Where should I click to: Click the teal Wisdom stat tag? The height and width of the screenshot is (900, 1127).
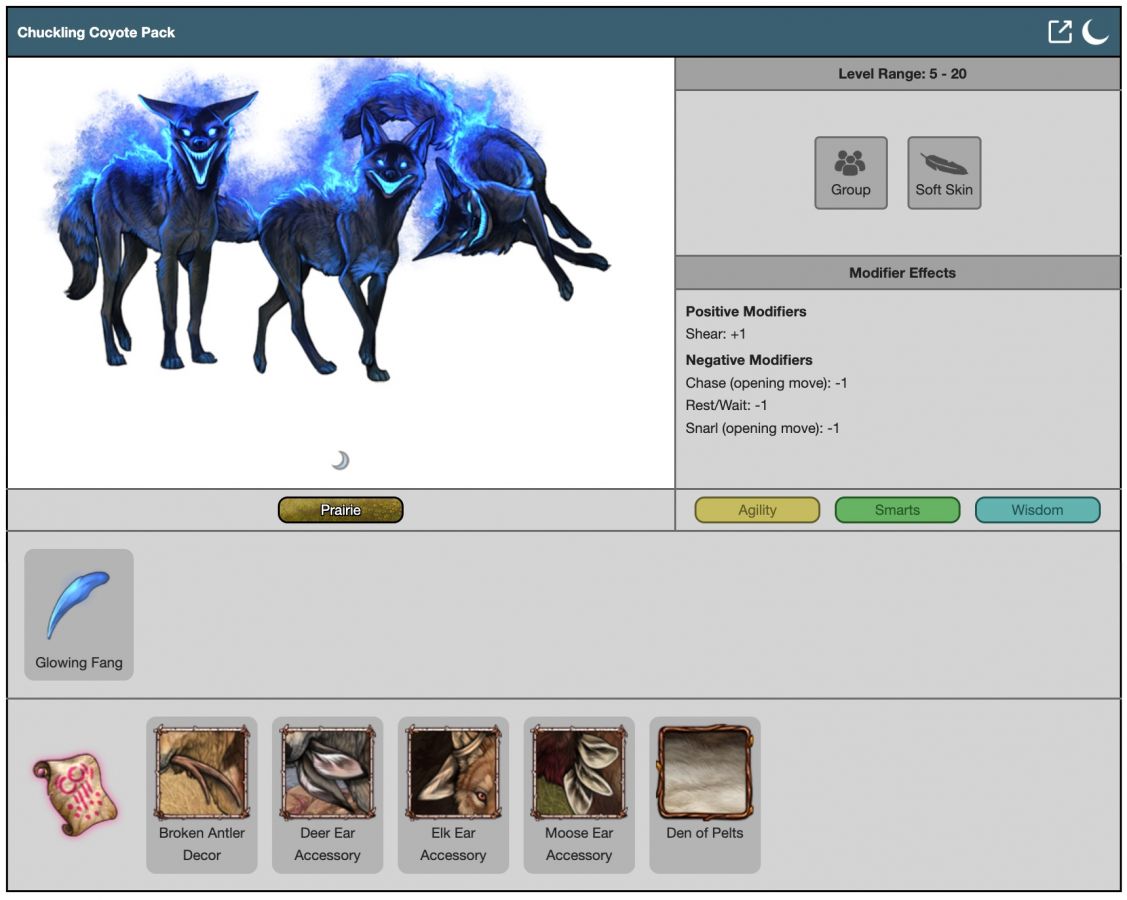click(1037, 510)
